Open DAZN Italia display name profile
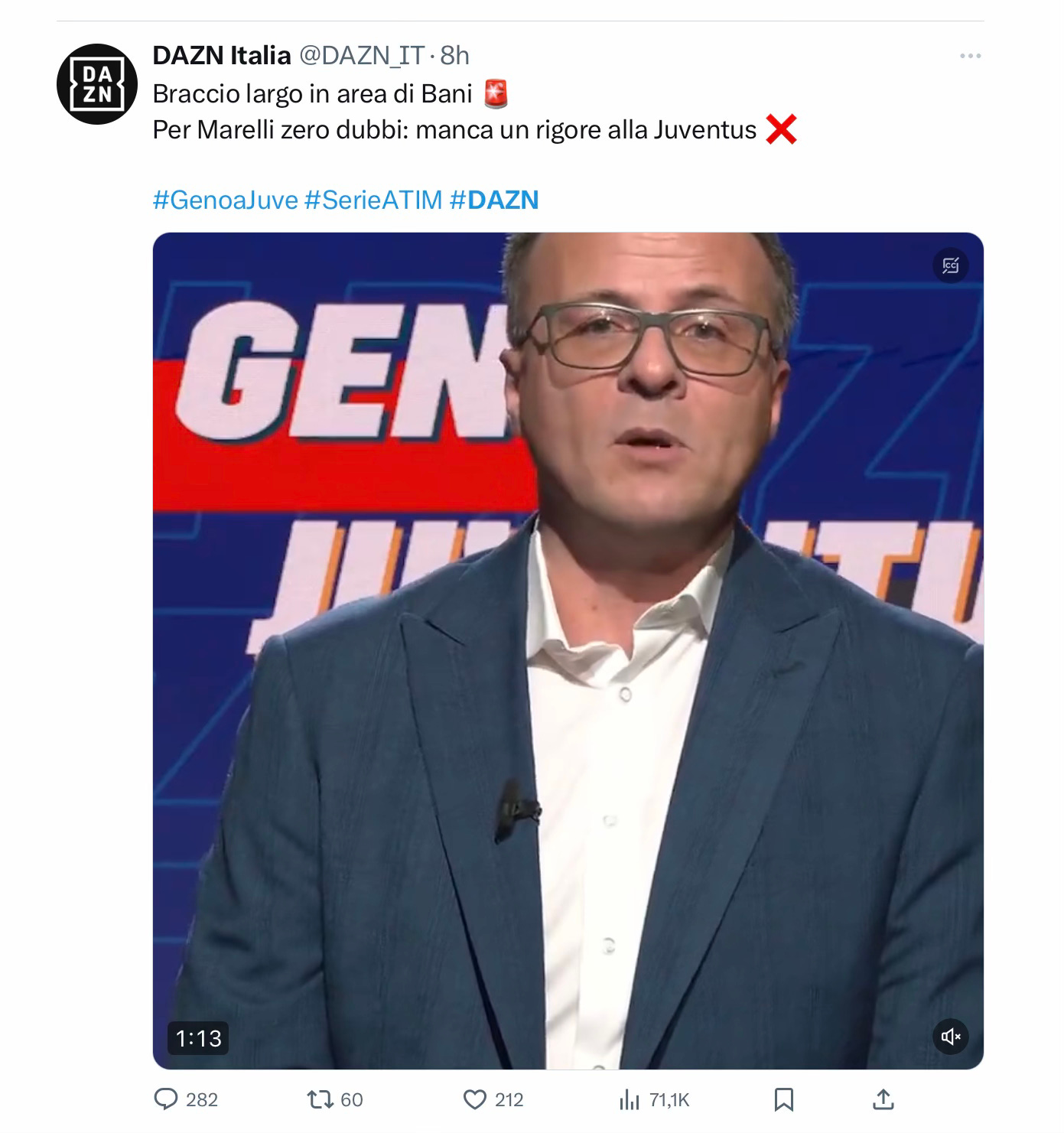Image resolution: width=1064 pixels, height=1133 pixels. [x=222, y=55]
